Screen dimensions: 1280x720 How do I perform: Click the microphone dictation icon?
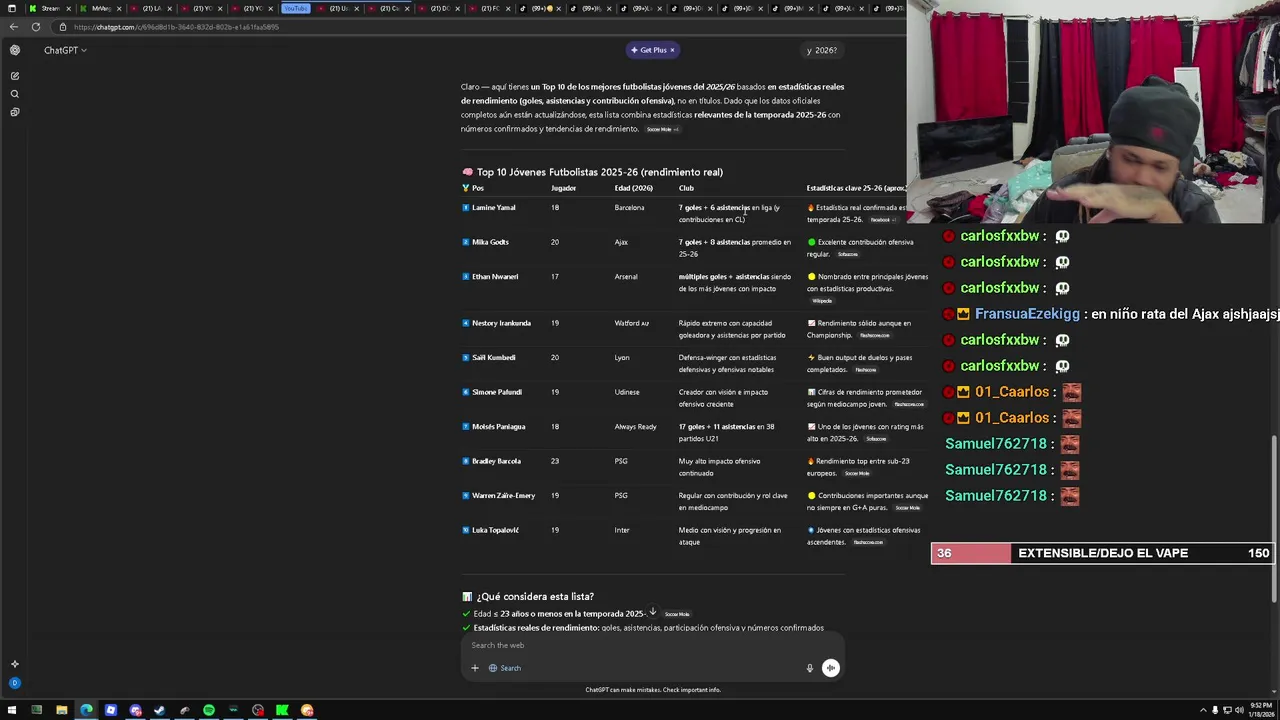pyautogui.click(x=810, y=668)
